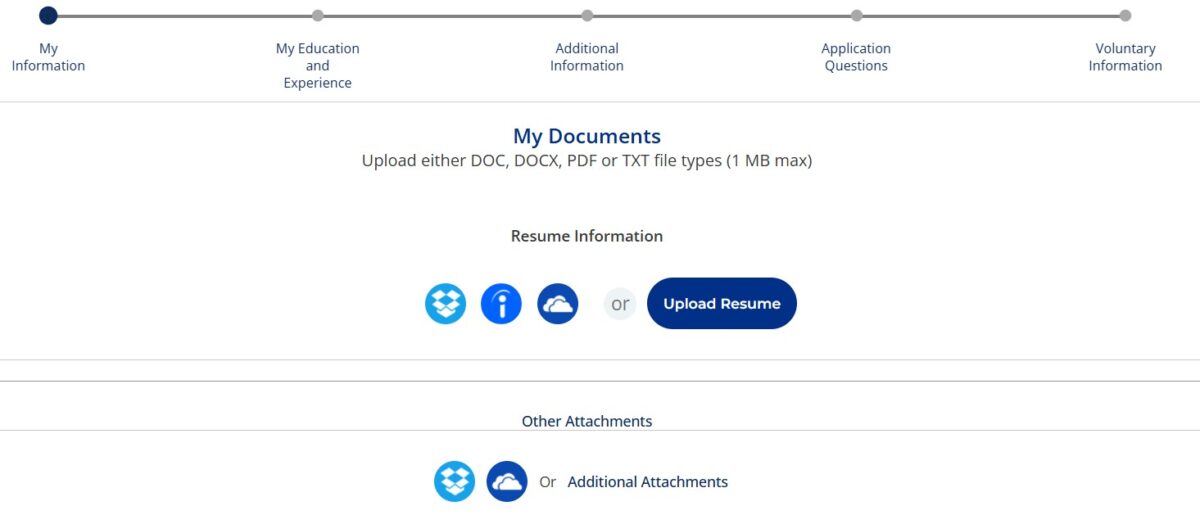Image resolution: width=1200 pixels, height=515 pixels.
Task: Click the file types upload instruction text
Action: coord(587,160)
